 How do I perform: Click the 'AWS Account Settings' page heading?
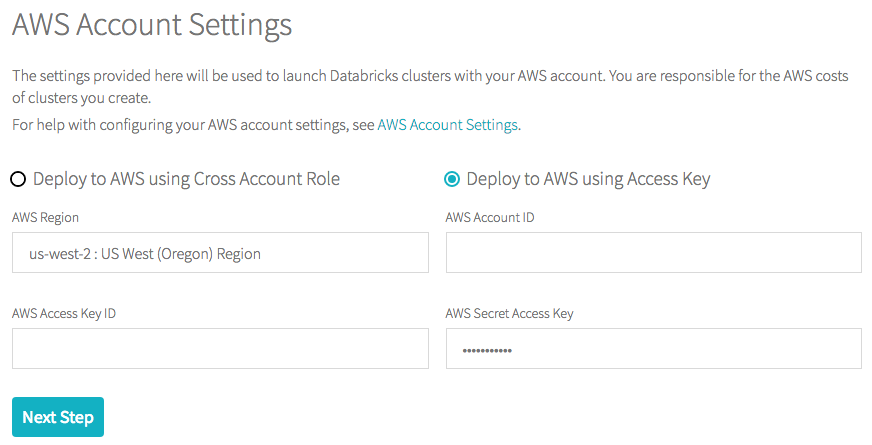152,25
